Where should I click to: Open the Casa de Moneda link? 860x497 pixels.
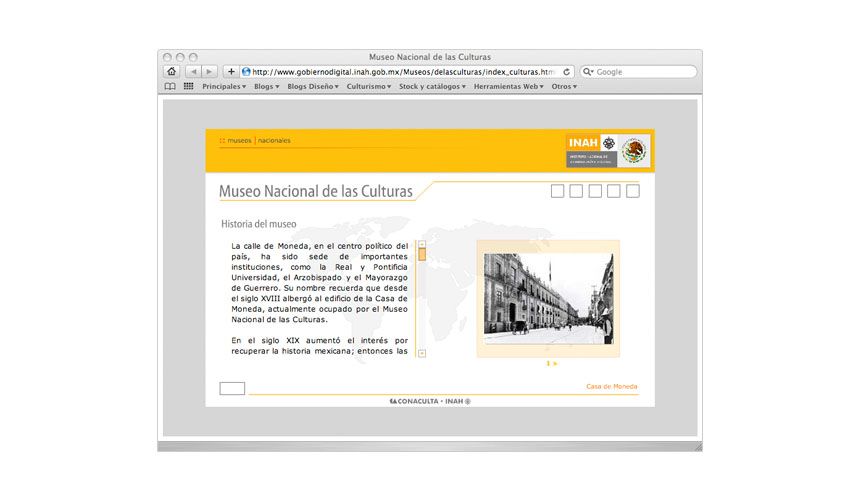(612, 387)
